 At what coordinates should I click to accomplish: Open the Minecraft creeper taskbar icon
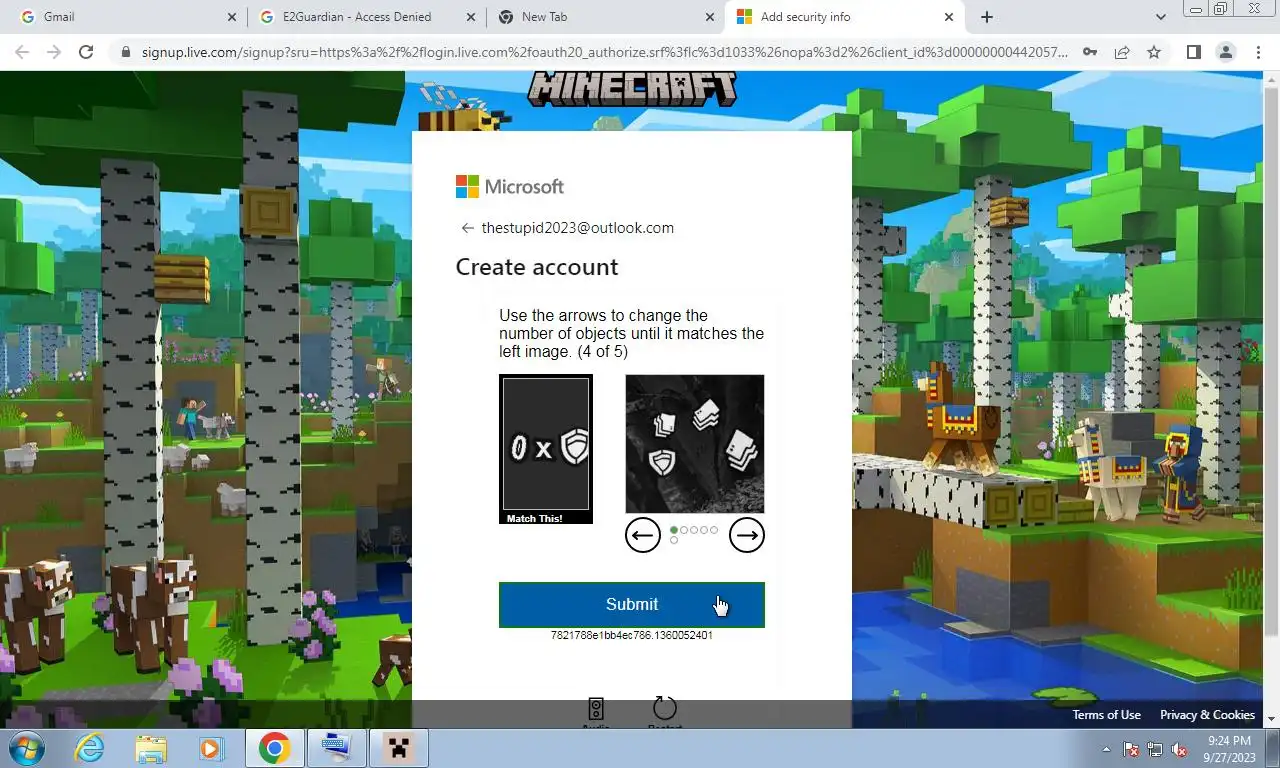point(399,748)
